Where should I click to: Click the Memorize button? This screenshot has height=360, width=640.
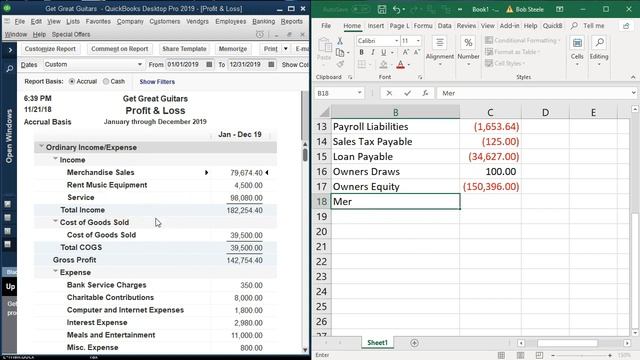pos(233,49)
